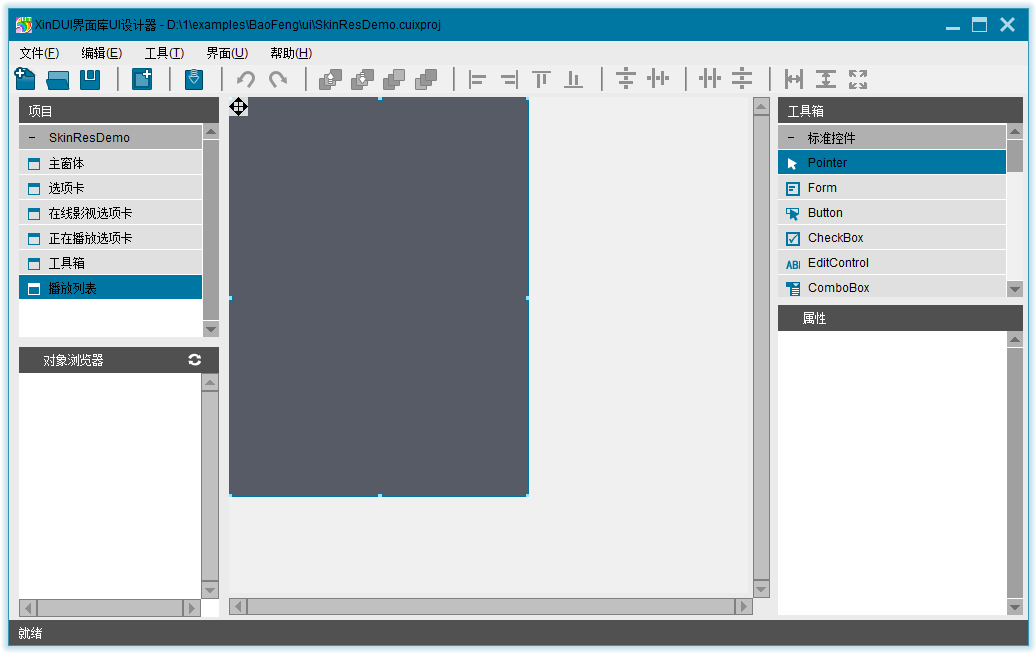Click the Form control icon in toolbox
1036x653 pixels.
pyautogui.click(x=793, y=188)
